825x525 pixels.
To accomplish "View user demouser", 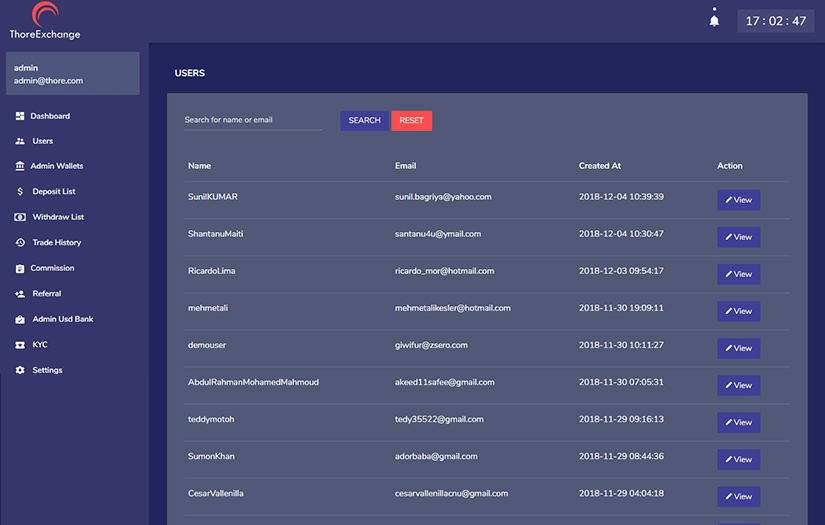I will [x=738, y=348].
